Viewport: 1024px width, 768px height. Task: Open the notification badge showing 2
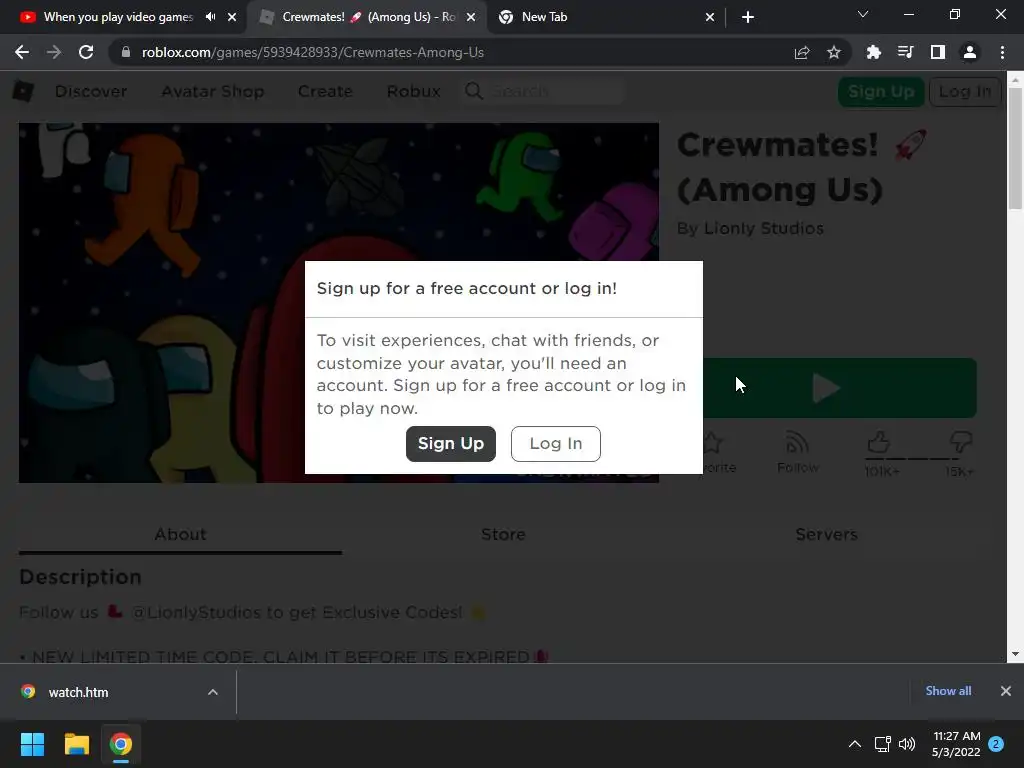point(996,744)
